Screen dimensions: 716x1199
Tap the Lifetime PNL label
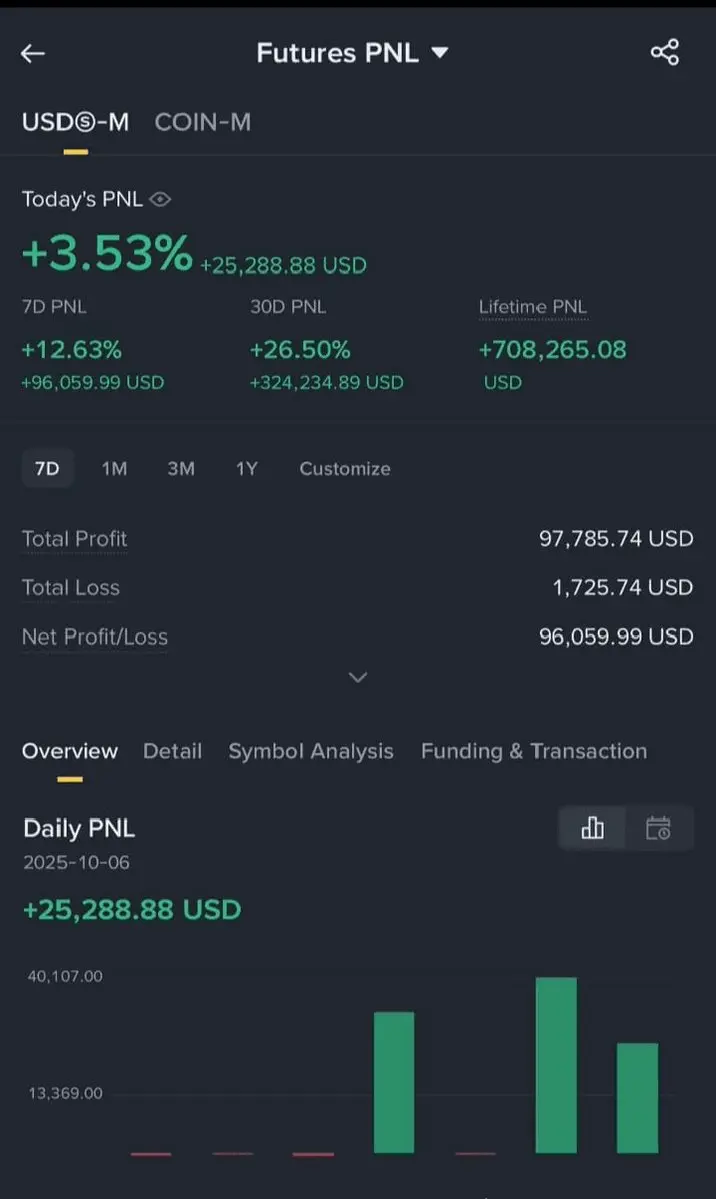pyautogui.click(x=533, y=307)
